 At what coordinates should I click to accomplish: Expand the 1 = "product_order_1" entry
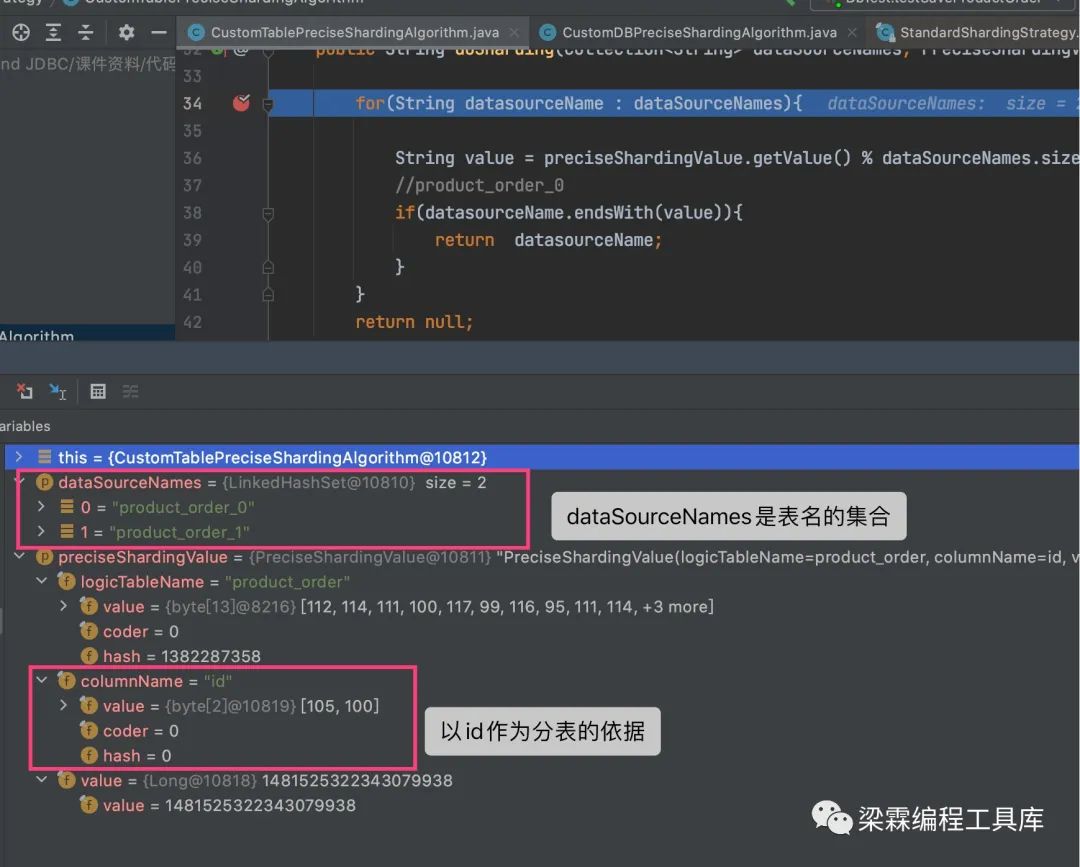(x=41, y=531)
